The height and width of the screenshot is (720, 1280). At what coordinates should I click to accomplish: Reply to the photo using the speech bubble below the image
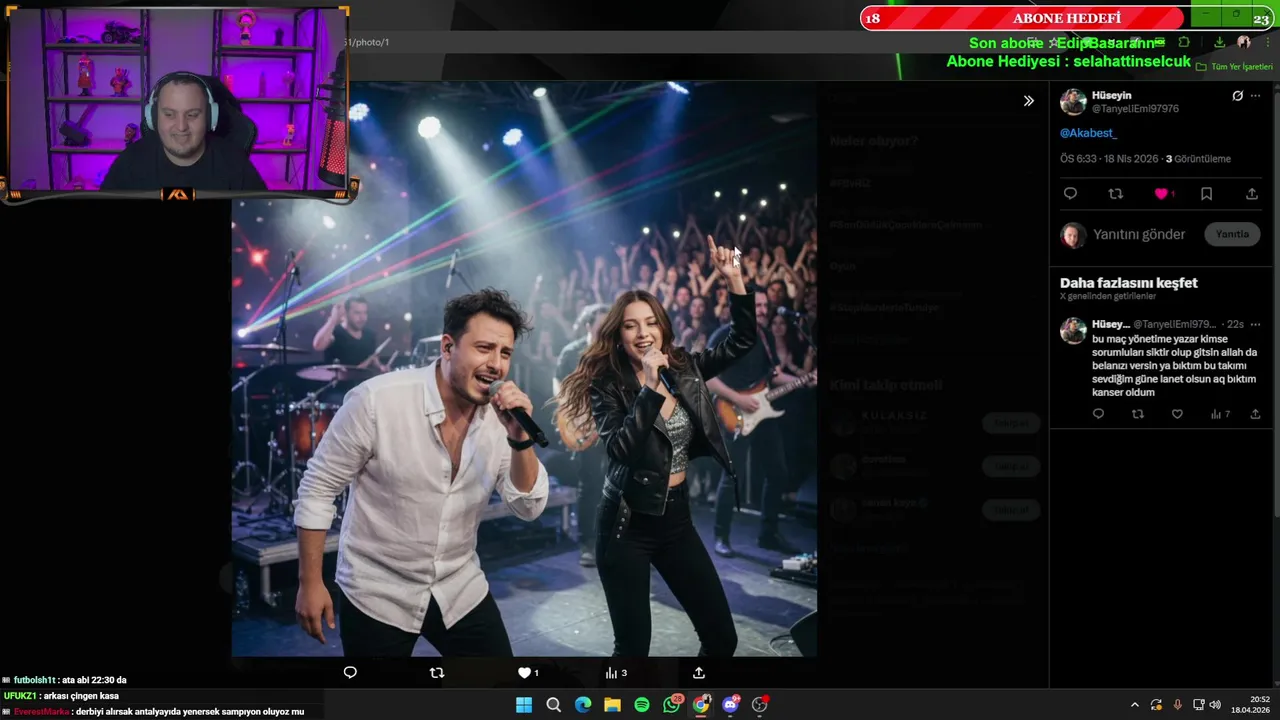click(350, 673)
